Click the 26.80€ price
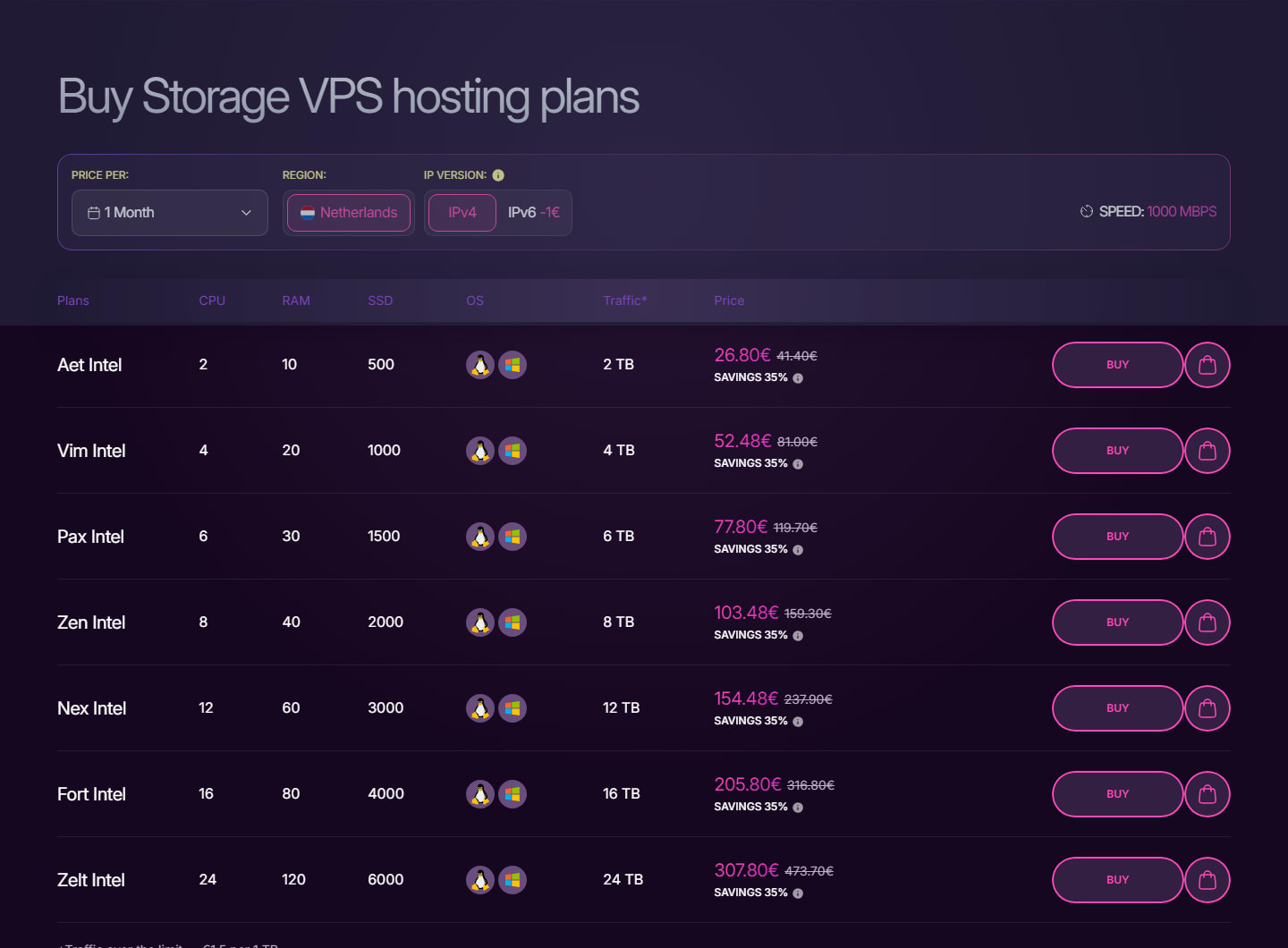Image resolution: width=1288 pixels, height=948 pixels. click(742, 355)
